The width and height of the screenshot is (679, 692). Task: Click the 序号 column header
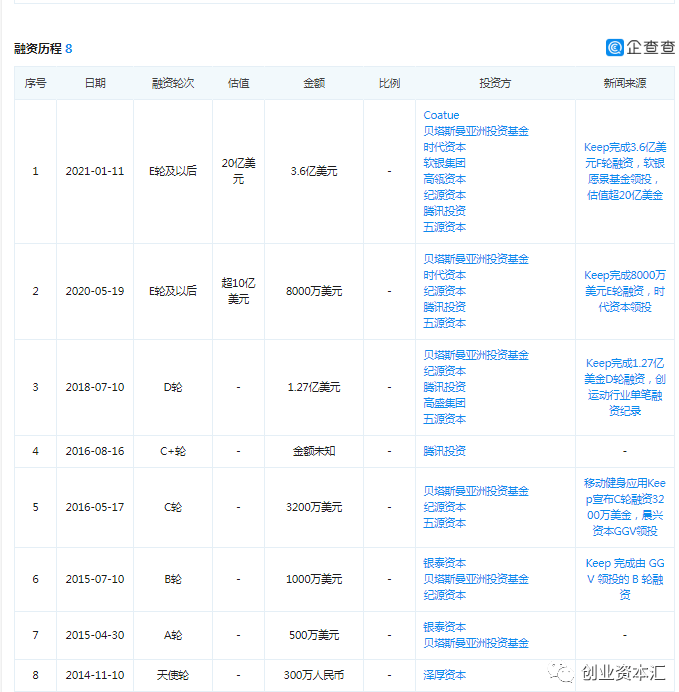(35, 83)
